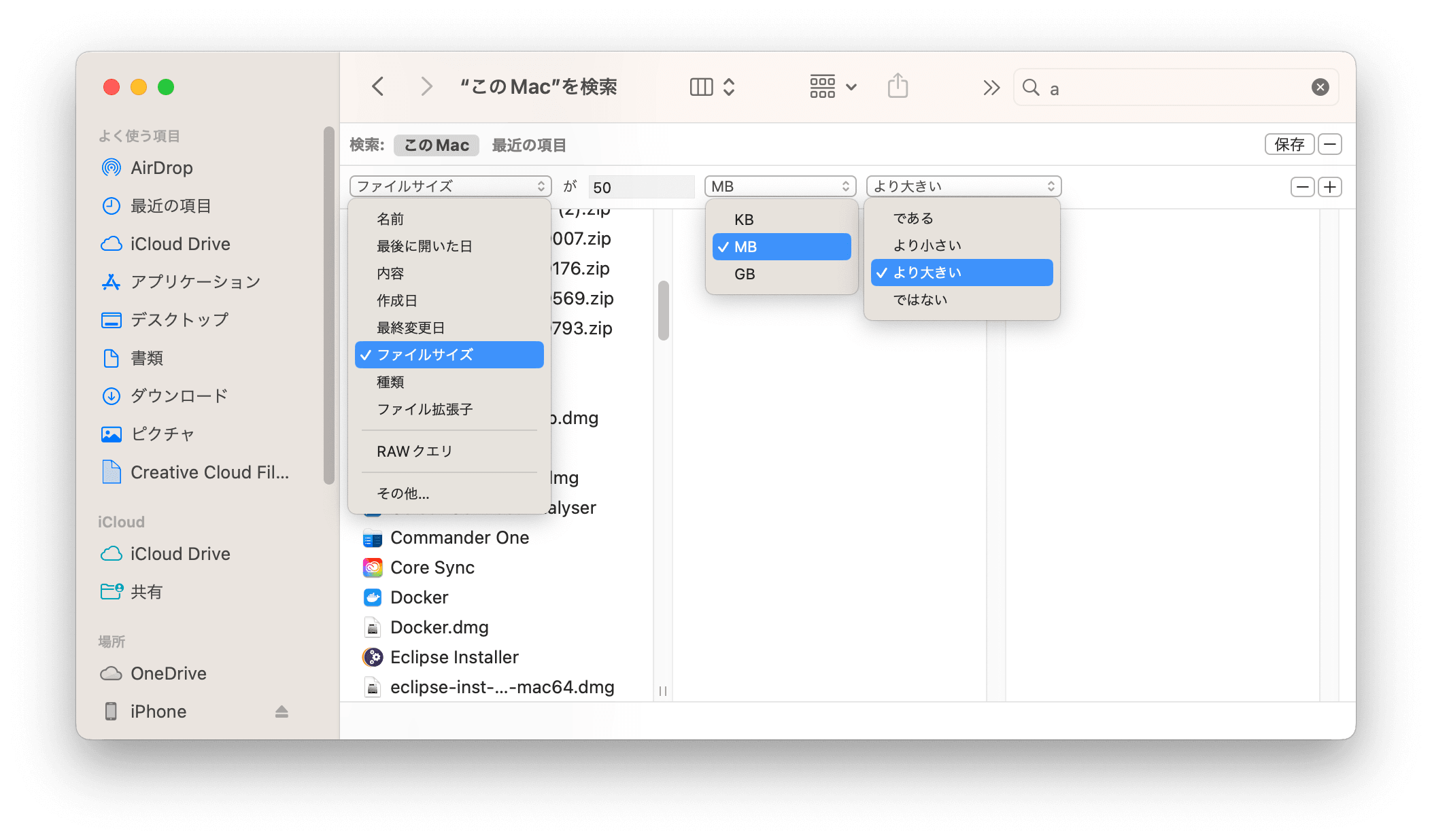Screen dimensions: 1432x840
Task: Remove search criteria with minus beside 保存
Action: coord(1330,144)
